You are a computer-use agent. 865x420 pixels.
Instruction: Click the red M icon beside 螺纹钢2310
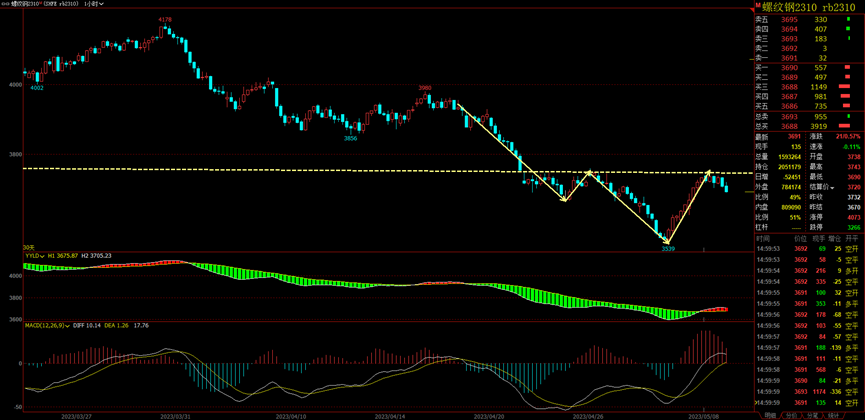[x=757, y=6]
